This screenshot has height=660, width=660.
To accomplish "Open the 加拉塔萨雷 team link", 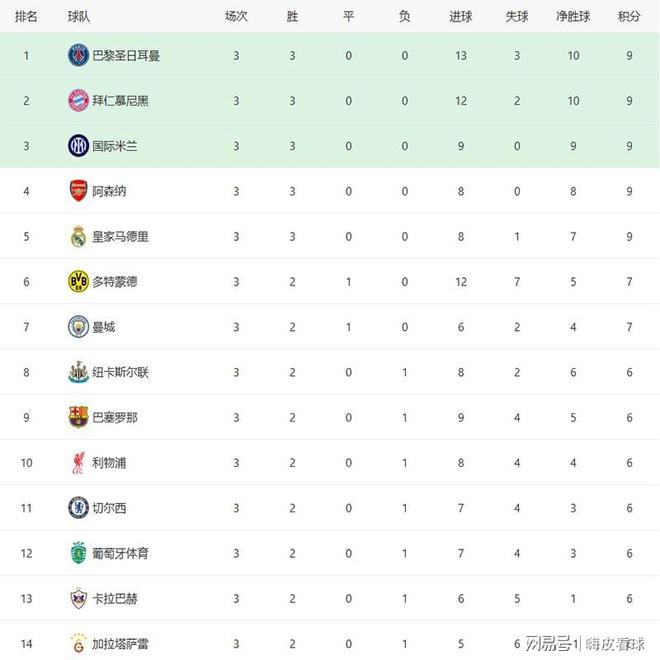I will tap(120, 643).
